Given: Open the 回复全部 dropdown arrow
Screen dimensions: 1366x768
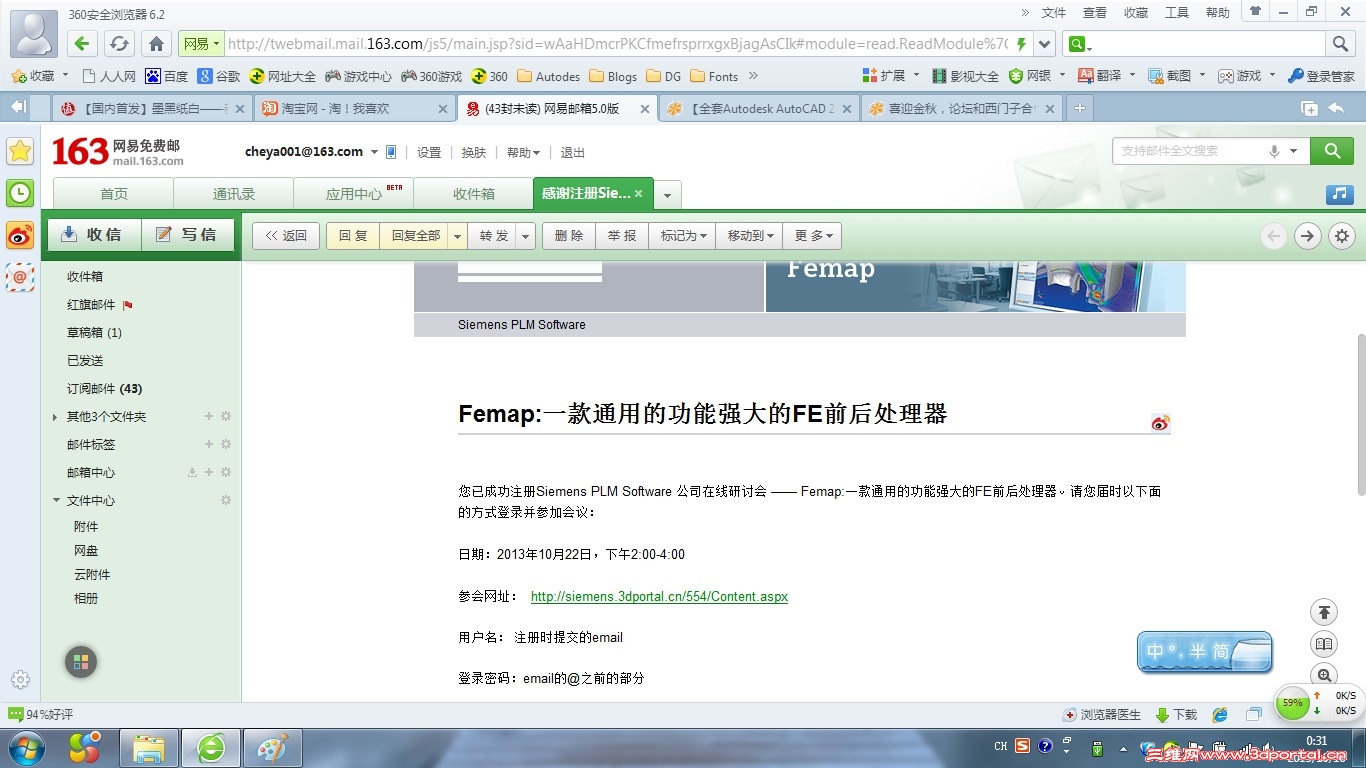Looking at the screenshot, I should click(457, 236).
